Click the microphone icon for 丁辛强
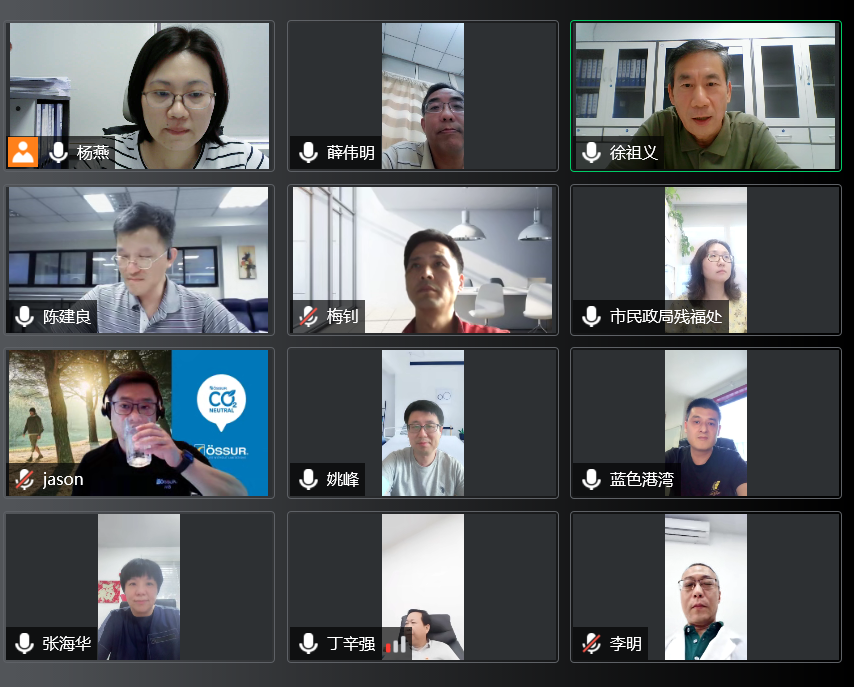855x687 pixels. 309,643
